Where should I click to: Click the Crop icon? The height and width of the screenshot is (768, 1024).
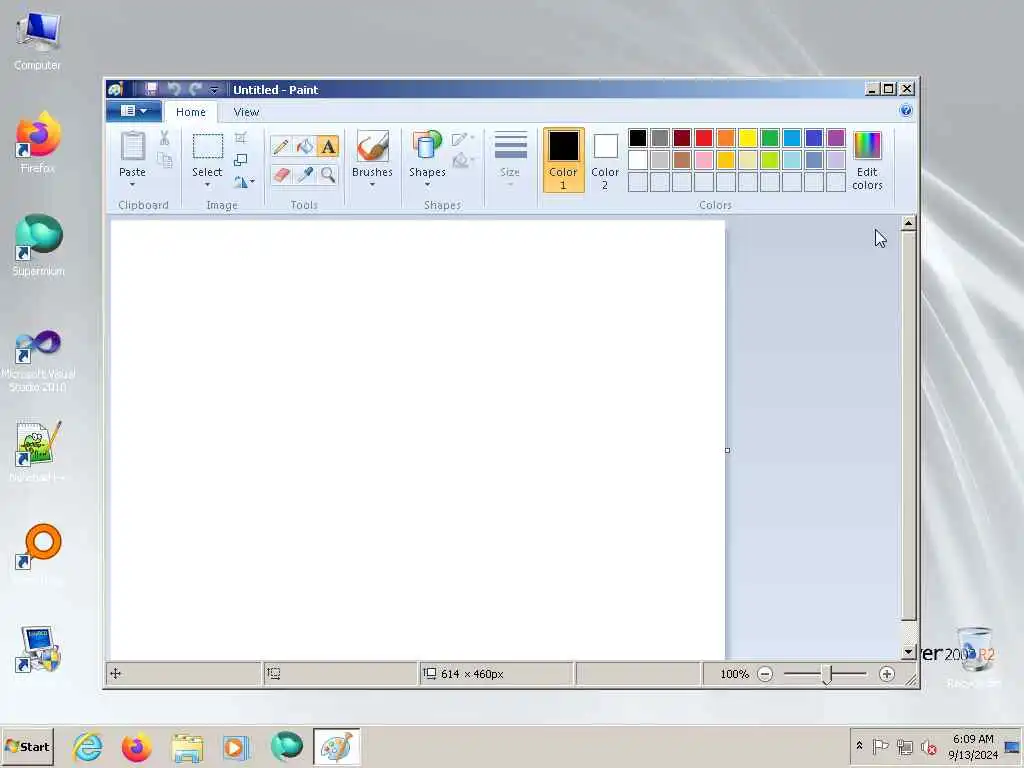pos(241,138)
